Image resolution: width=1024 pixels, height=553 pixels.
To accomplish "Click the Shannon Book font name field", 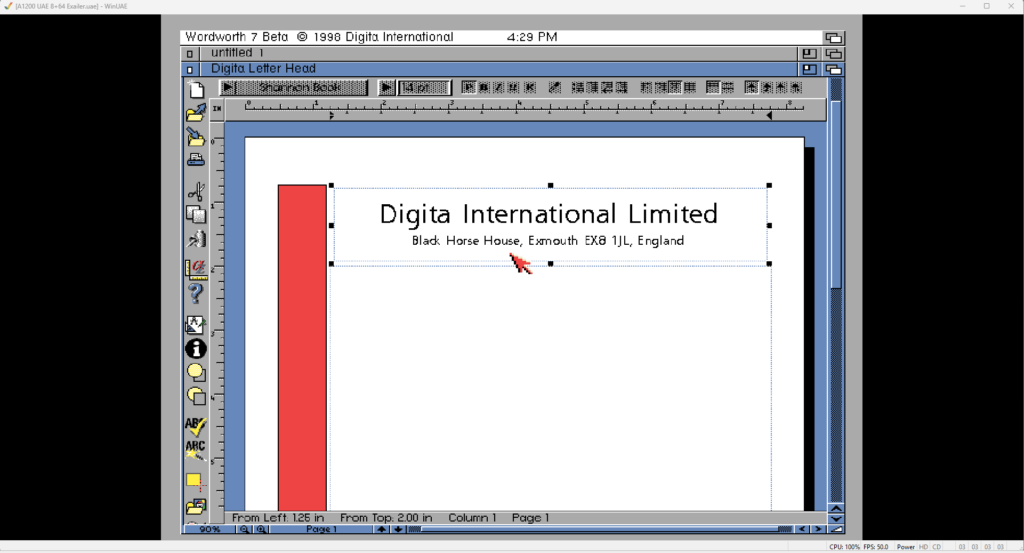I will [302, 87].
